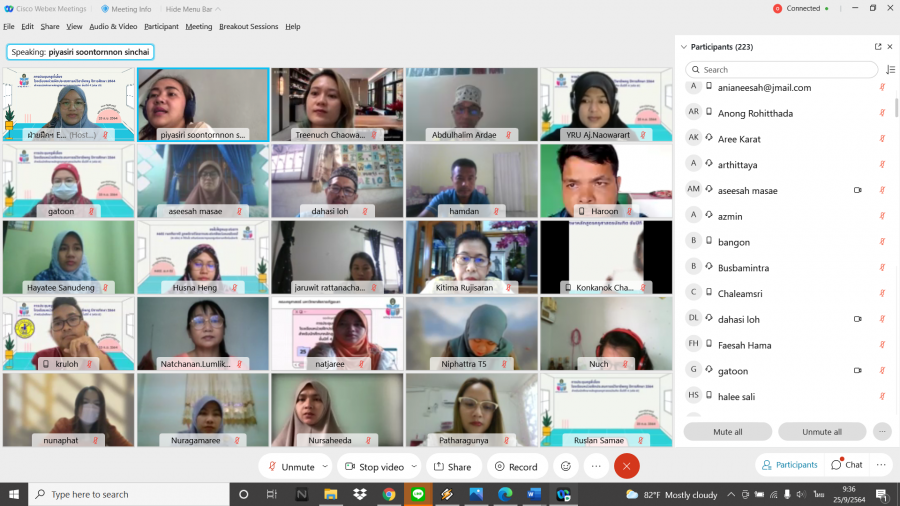The image size is (900, 506).
Task: Toggle the Participants panel button
Action: 789,465
